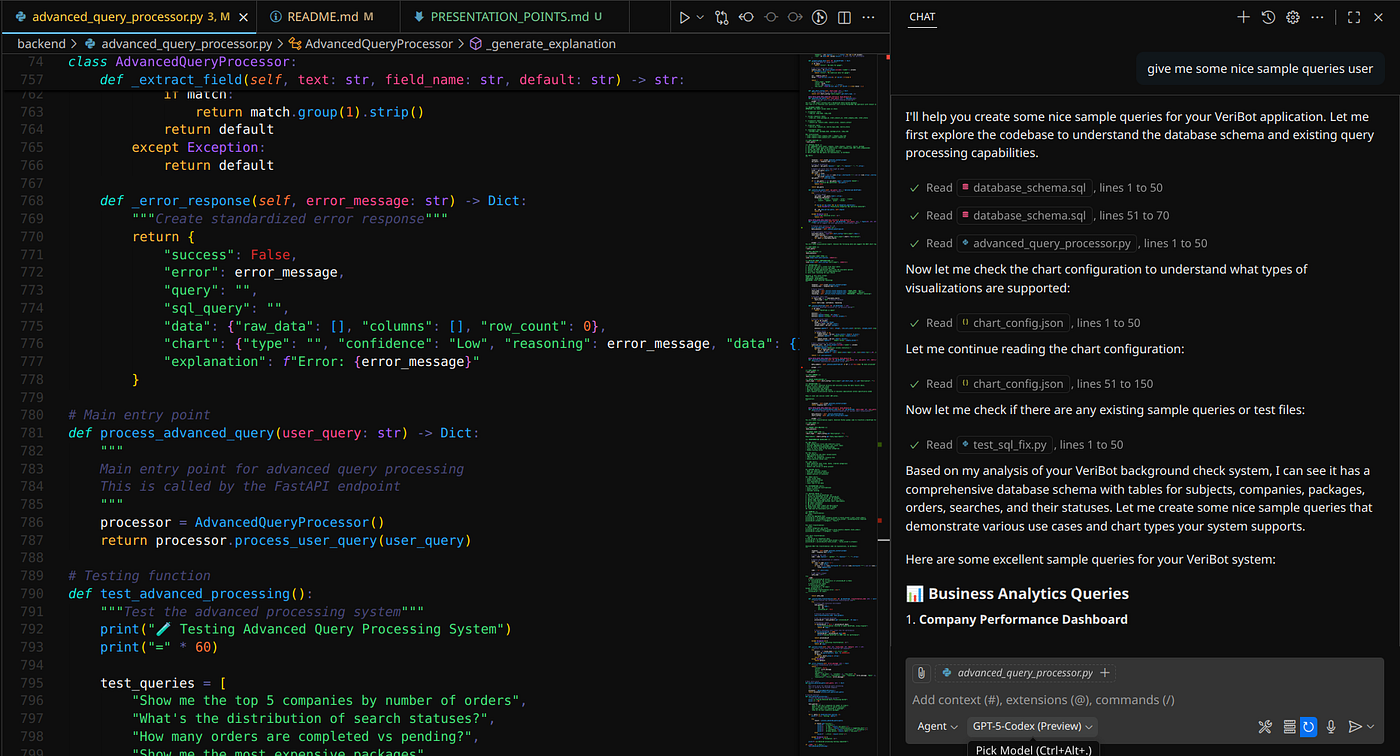Open the chat settings gear

click(x=1294, y=16)
